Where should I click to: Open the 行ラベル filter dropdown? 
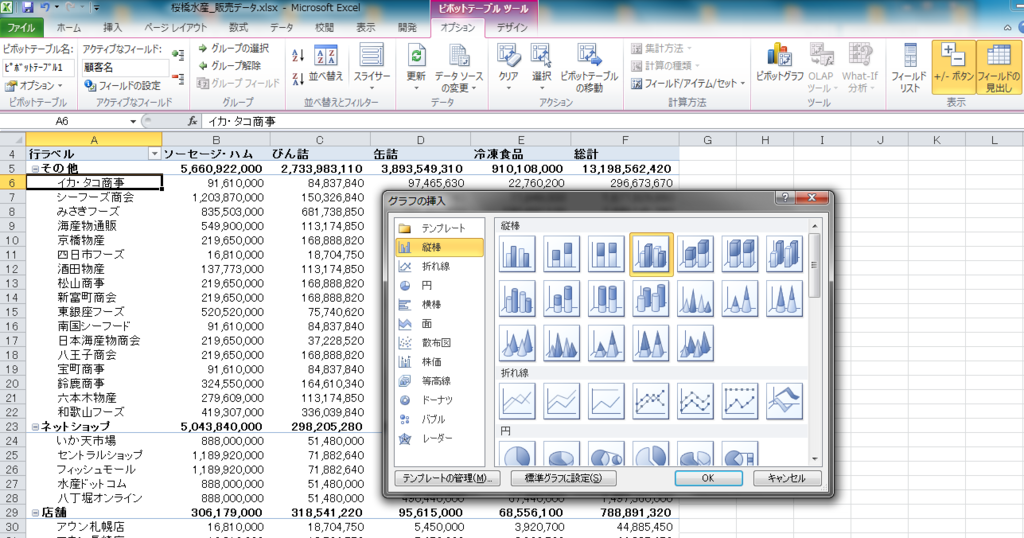tap(154, 154)
